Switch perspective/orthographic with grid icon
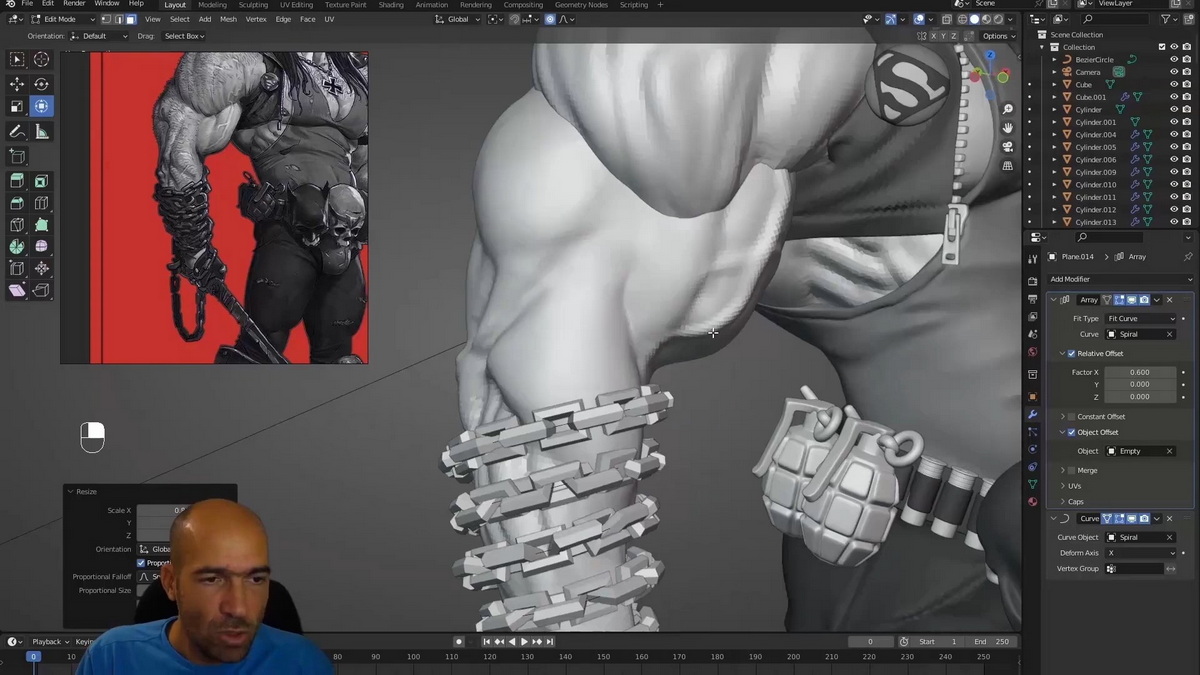The width and height of the screenshot is (1200, 675). pyautogui.click(x=1008, y=166)
